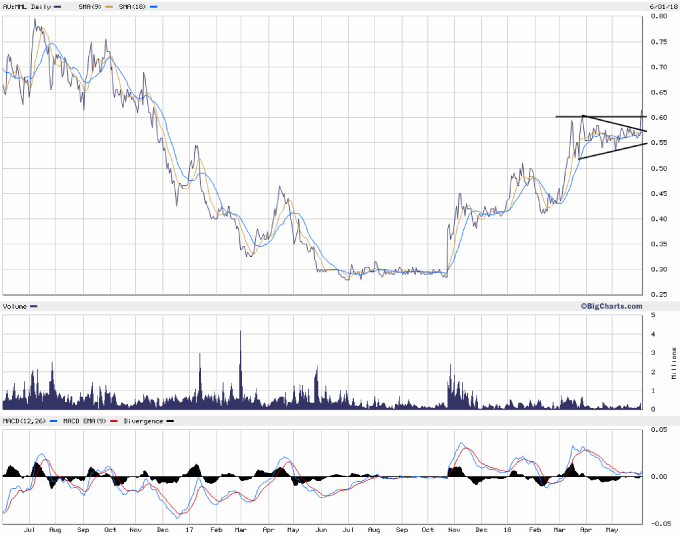Click the 0.30 price axis label

click(658, 270)
